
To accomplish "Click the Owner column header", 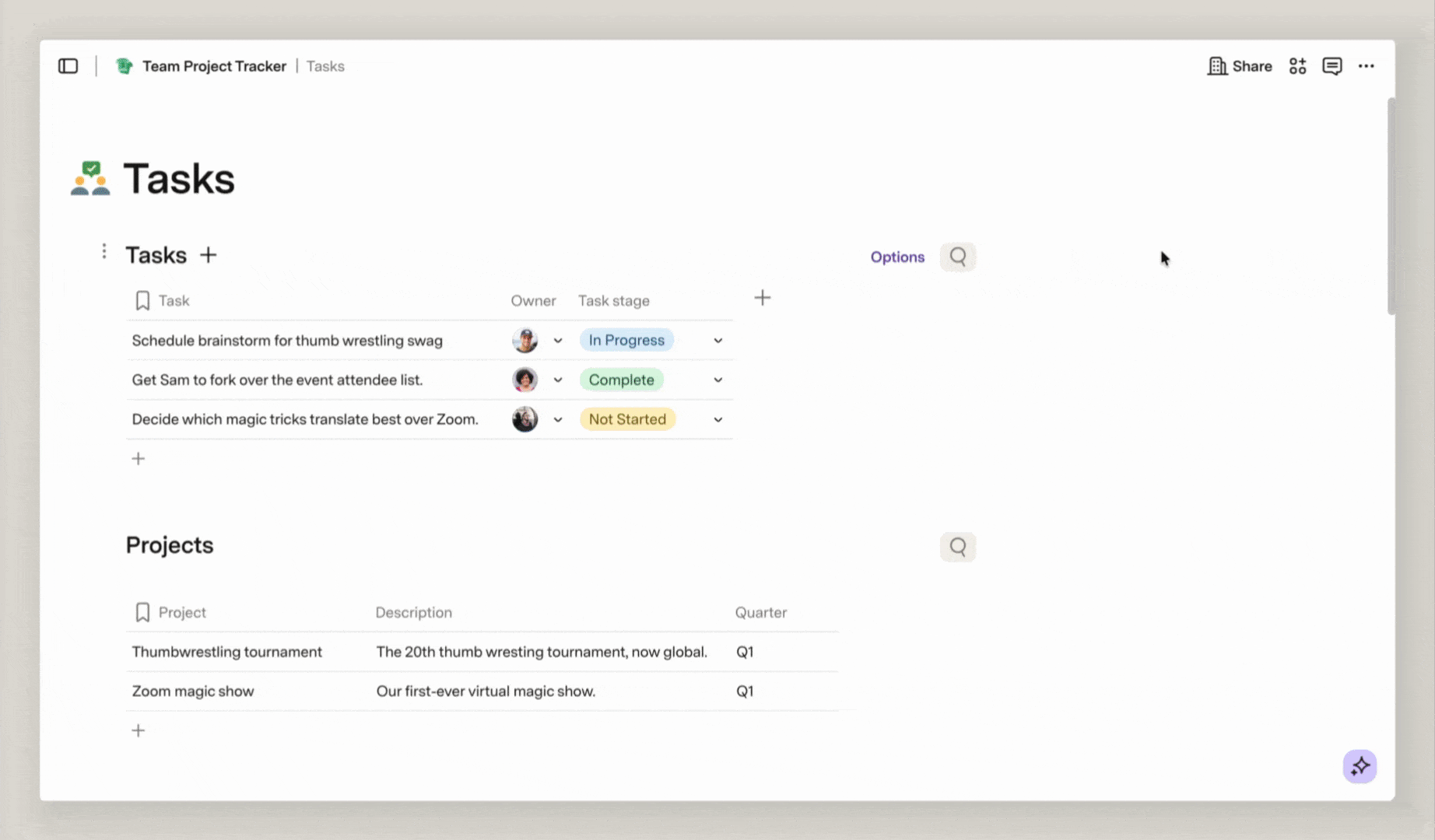I will pyautogui.click(x=533, y=301).
